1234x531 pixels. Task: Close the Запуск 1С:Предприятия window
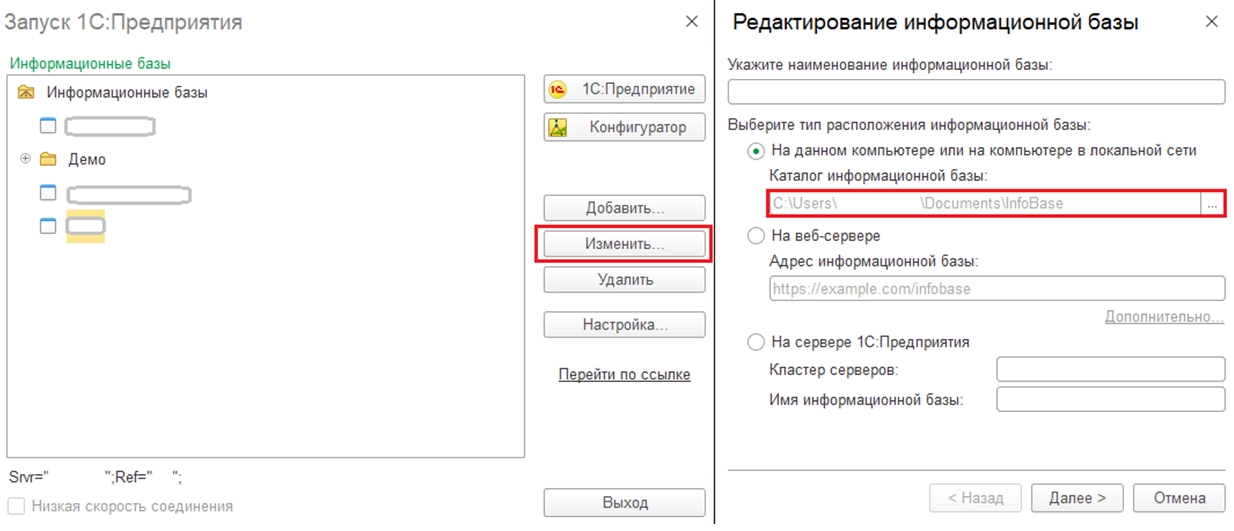point(691,21)
